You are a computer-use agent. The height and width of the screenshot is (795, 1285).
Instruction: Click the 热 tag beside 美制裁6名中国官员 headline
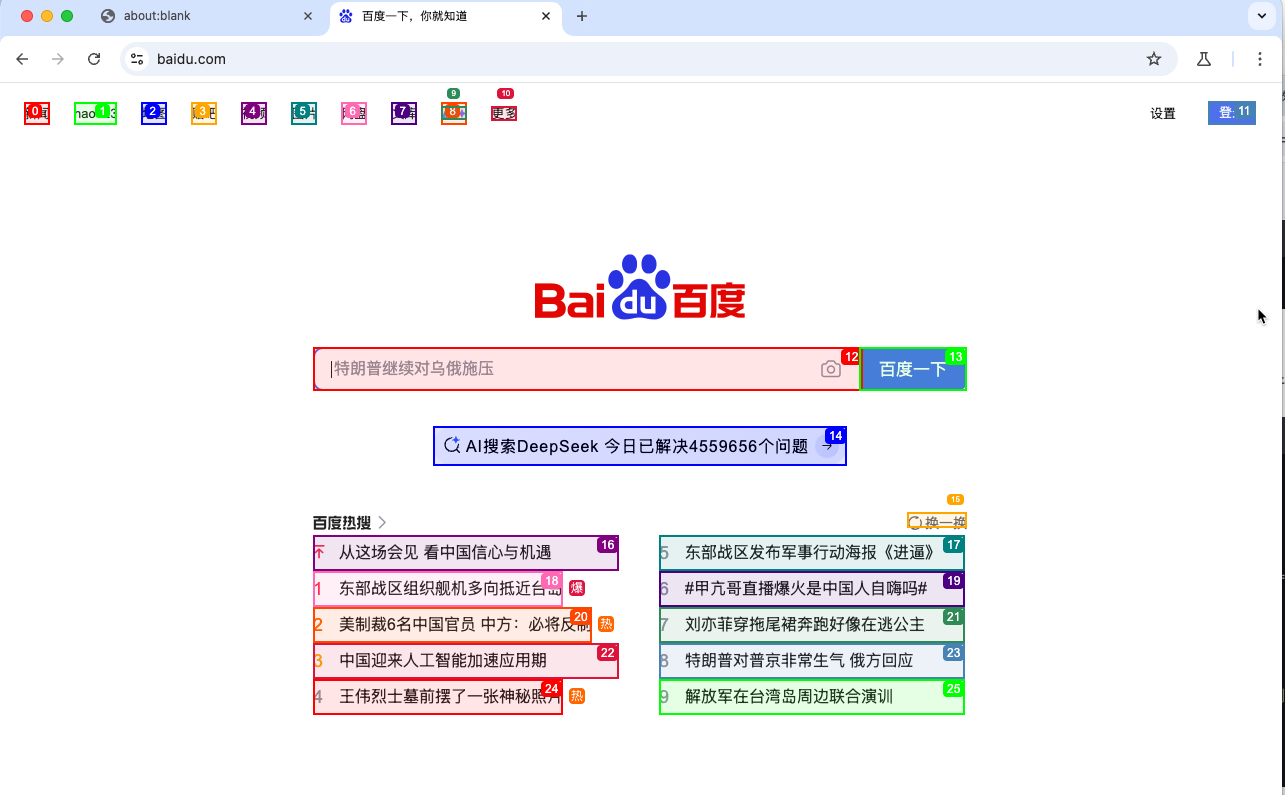pos(606,624)
